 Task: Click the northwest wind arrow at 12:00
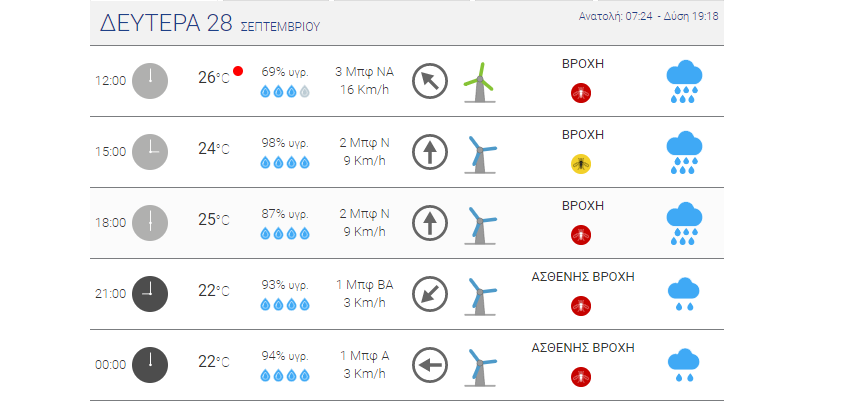[430, 81]
